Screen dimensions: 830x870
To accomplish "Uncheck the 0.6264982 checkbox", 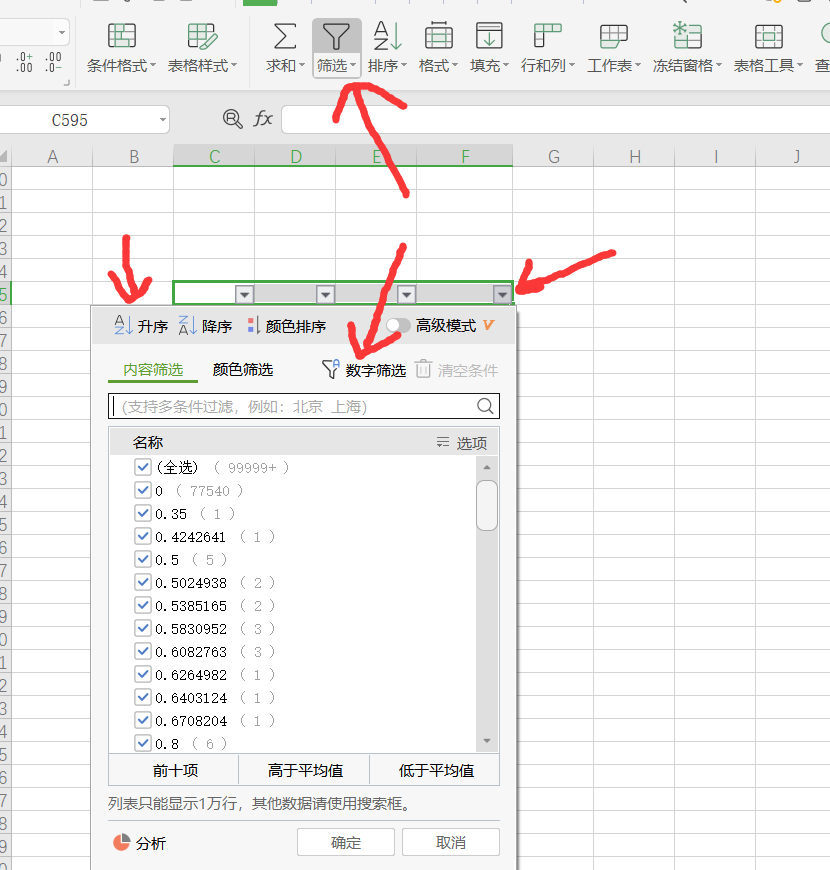I will click(143, 674).
